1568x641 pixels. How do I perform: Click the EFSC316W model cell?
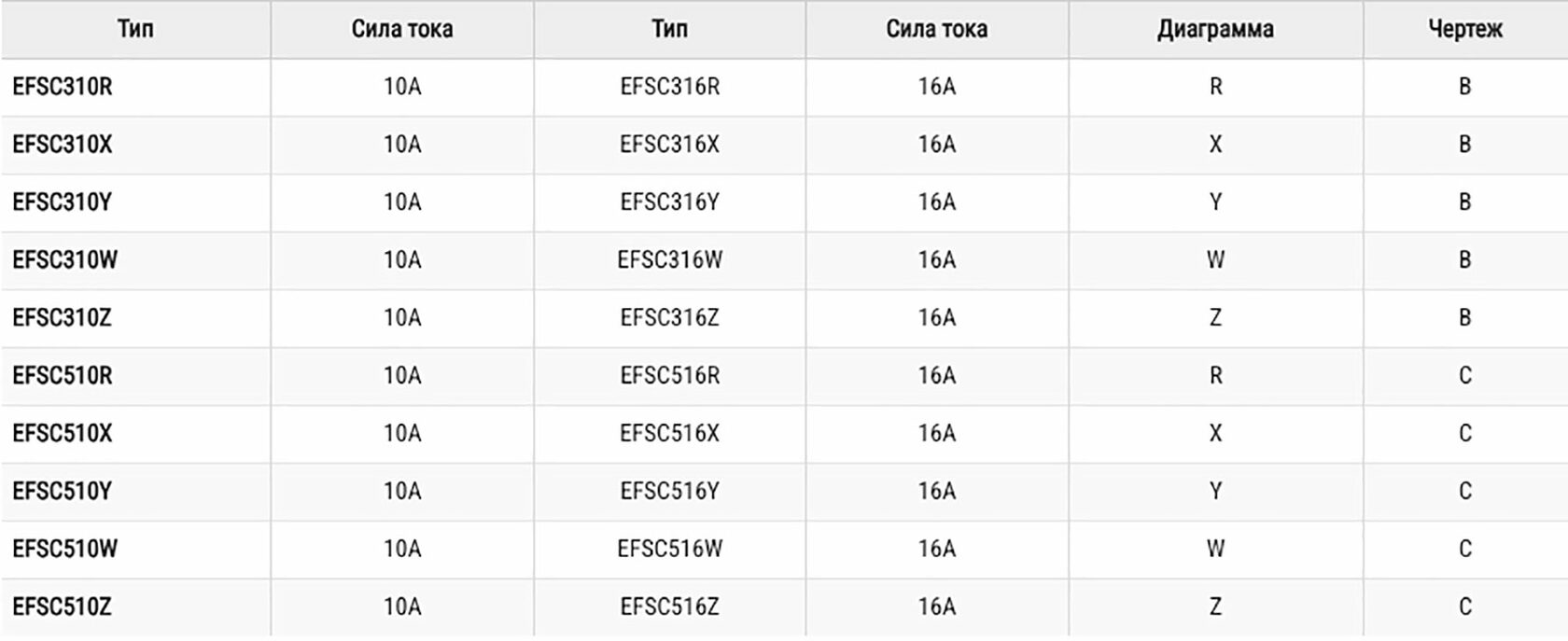(669, 260)
